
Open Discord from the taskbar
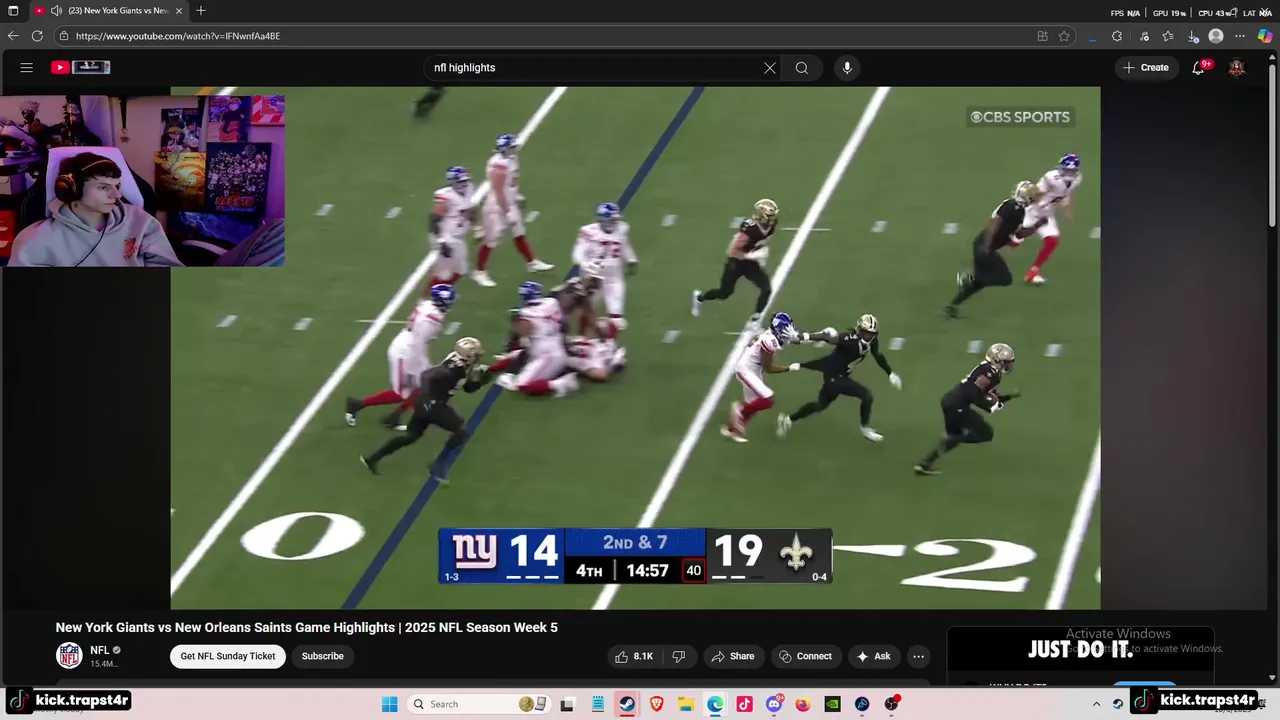[774, 704]
